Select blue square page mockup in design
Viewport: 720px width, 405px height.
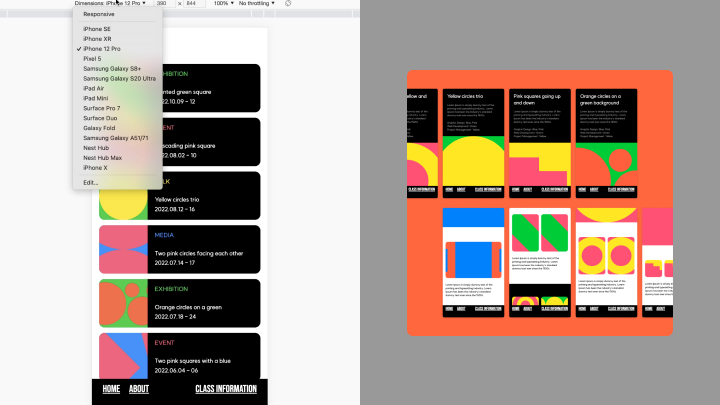pos(473,262)
